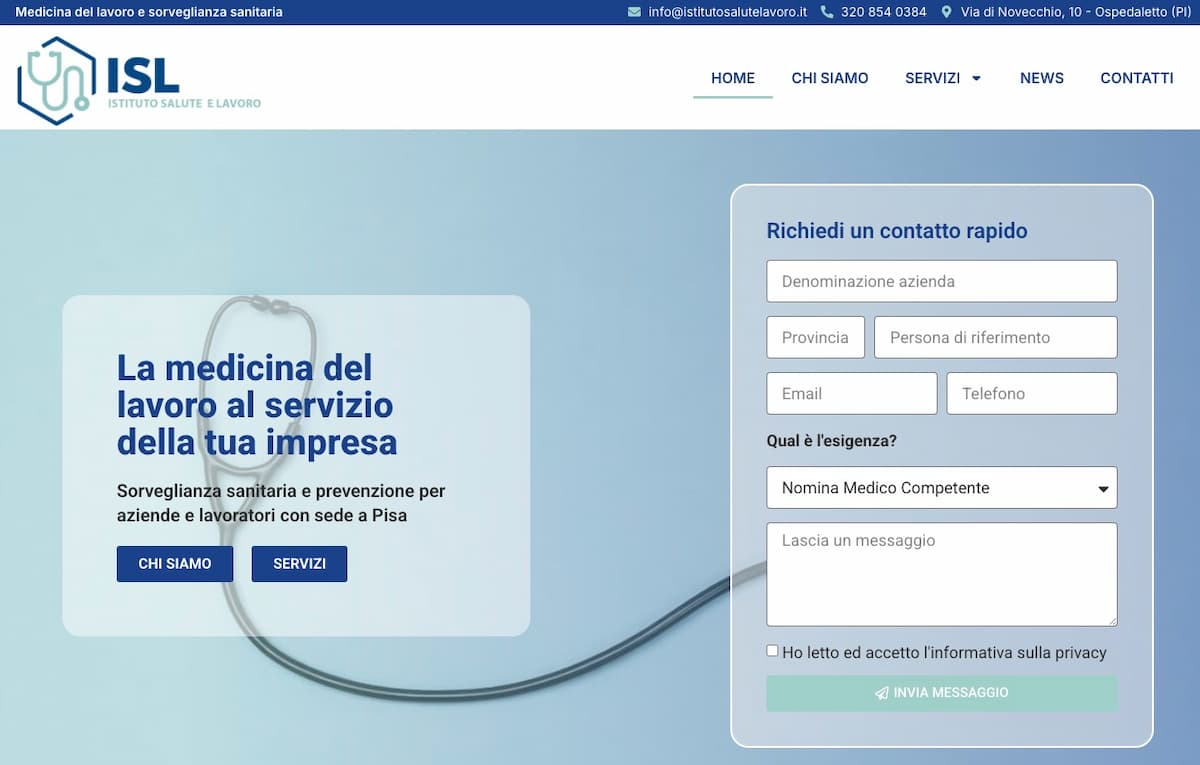1200x765 pixels.
Task: Focus the Provincia field
Action: pos(815,337)
